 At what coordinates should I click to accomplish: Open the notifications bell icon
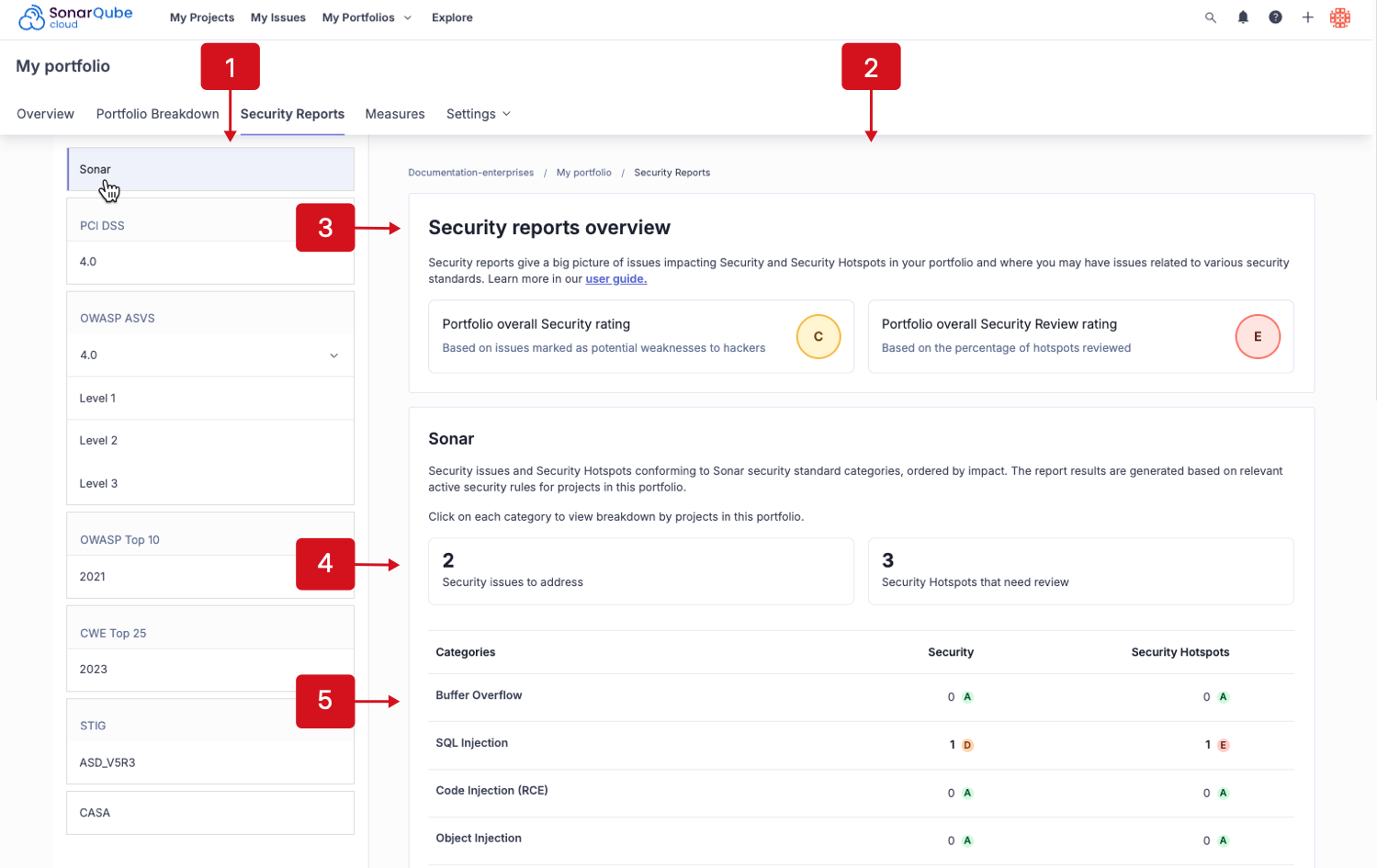(x=1242, y=17)
